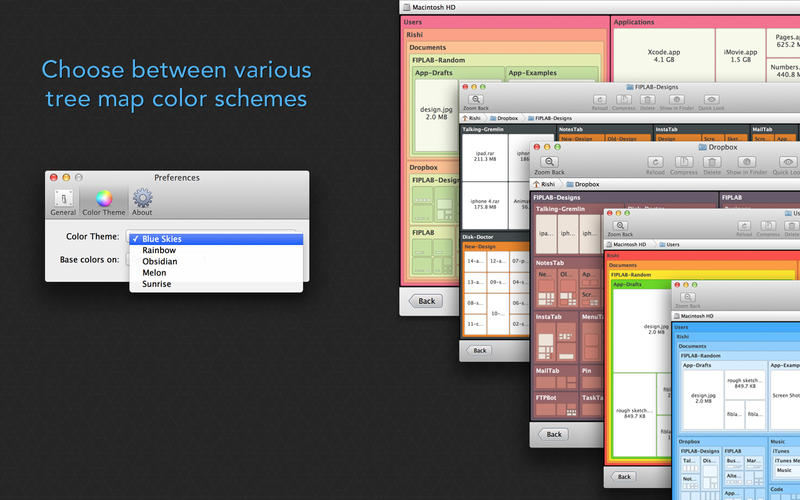The width and height of the screenshot is (800, 500).
Task: Click FIPLAB-Designs in the FIPLAB-Designs window path bar
Action: [550, 118]
